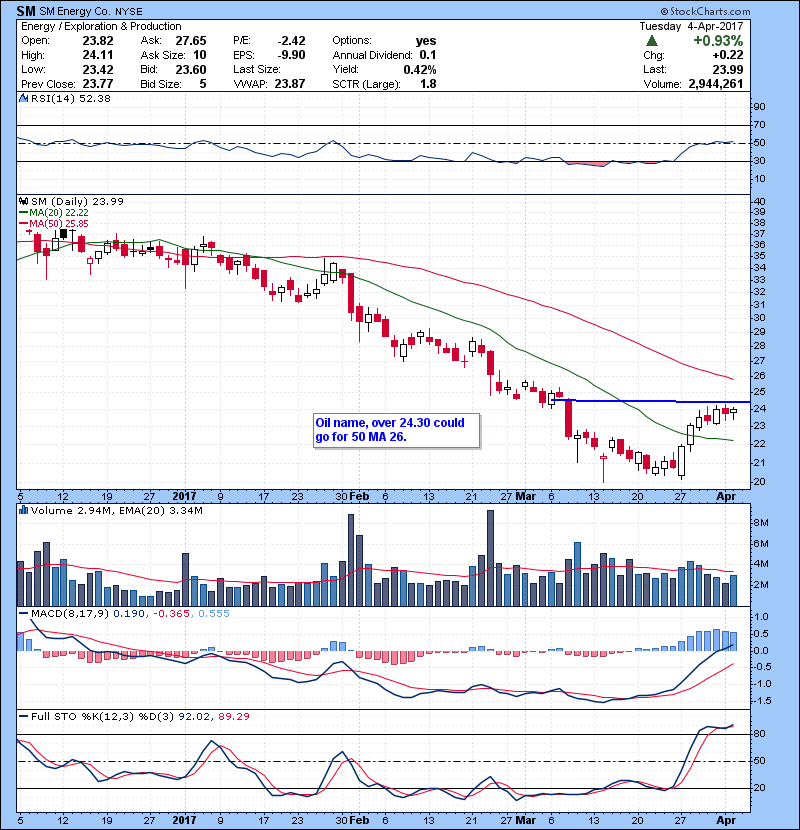This screenshot has width=800, height=830.
Task: Click the MACD(8,17,9) indicator label
Action: click(x=70, y=614)
